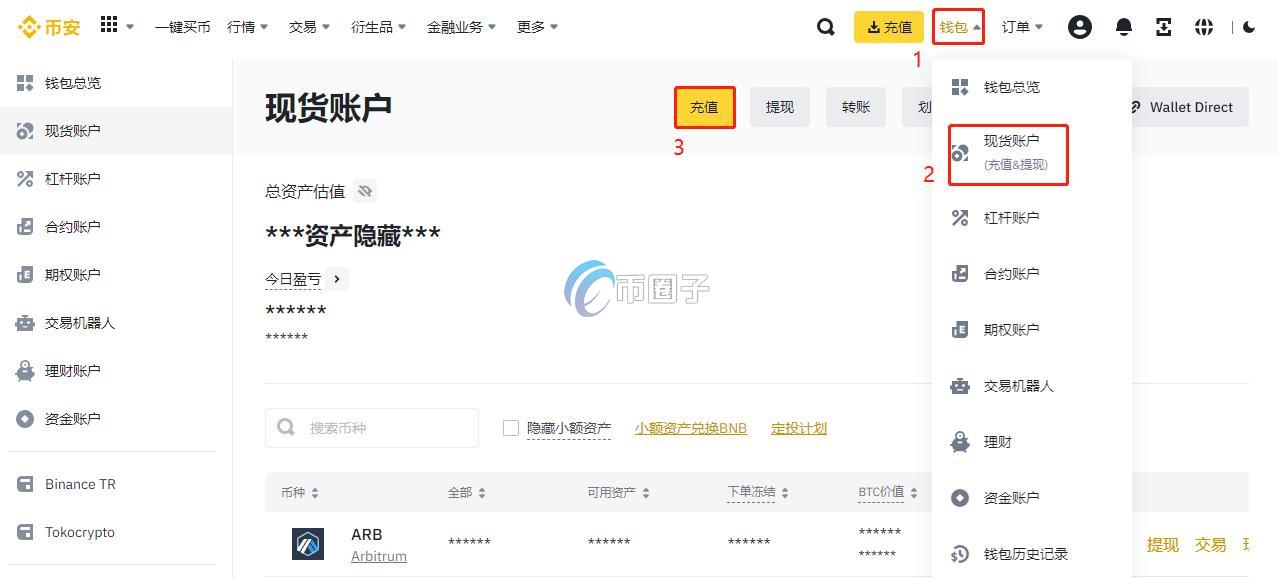Image resolution: width=1278 pixels, height=578 pixels.
Task: Toggle dark mode with moon icon
Action: click(x=1251, y=27)
